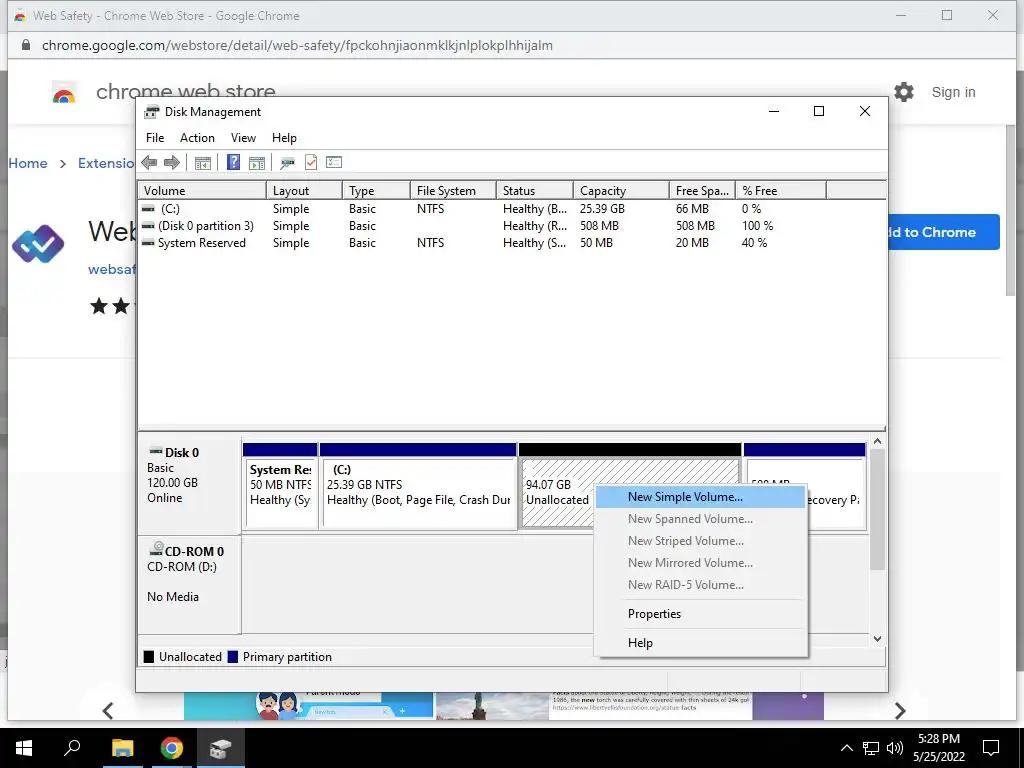Open the network tray icon
Image resolution: width=1024 pixels, height=768 pixels.
click(x=871, y=748)
